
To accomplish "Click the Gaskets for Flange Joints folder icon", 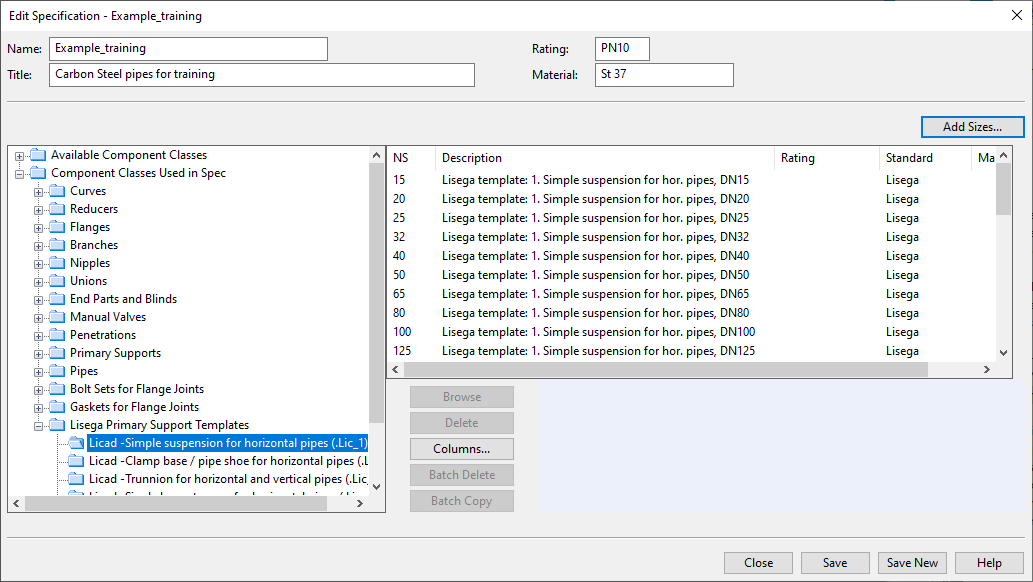I will [x=57, y=407].
